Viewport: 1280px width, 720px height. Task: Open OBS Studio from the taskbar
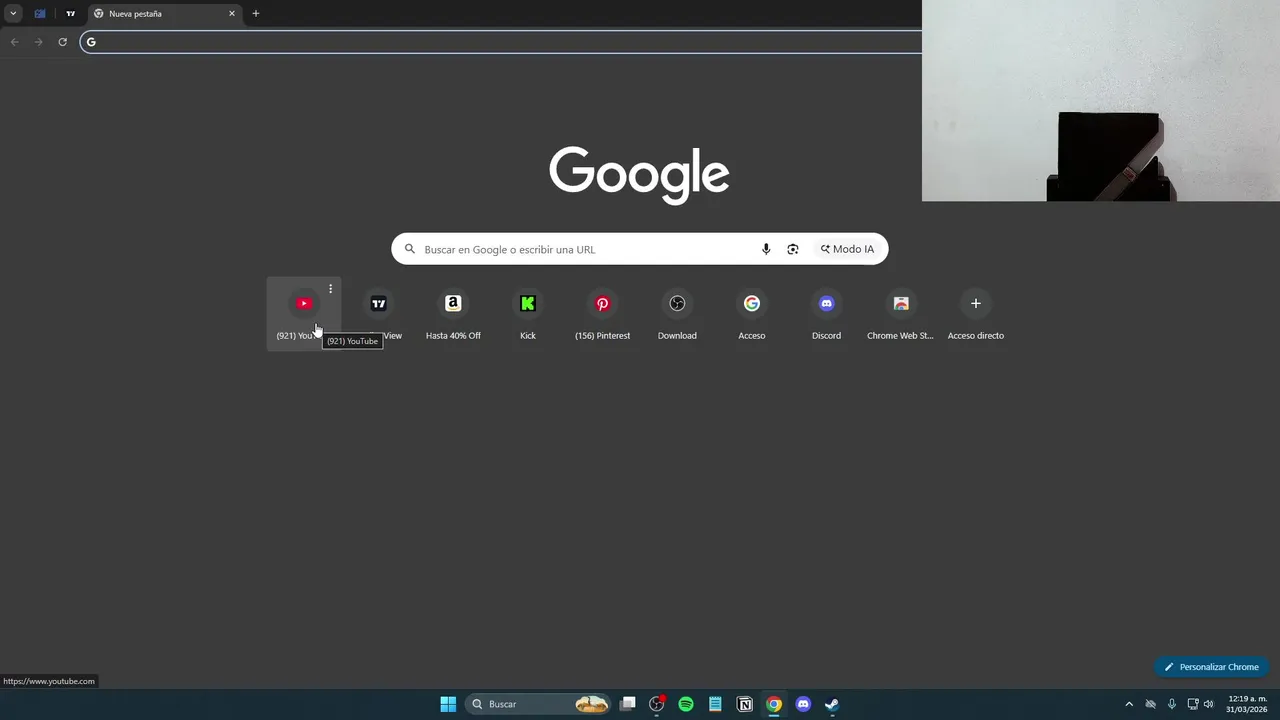[x=657, y=704]
